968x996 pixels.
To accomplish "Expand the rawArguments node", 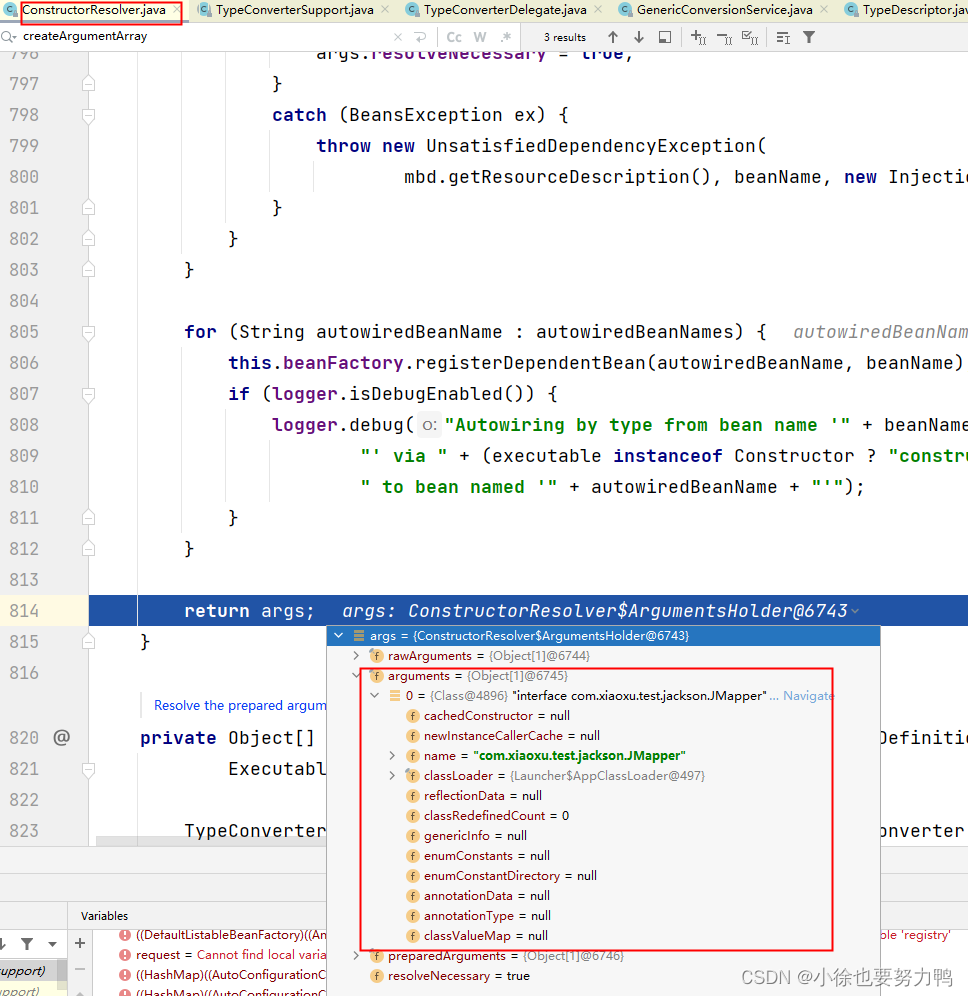I will [356, 656].
